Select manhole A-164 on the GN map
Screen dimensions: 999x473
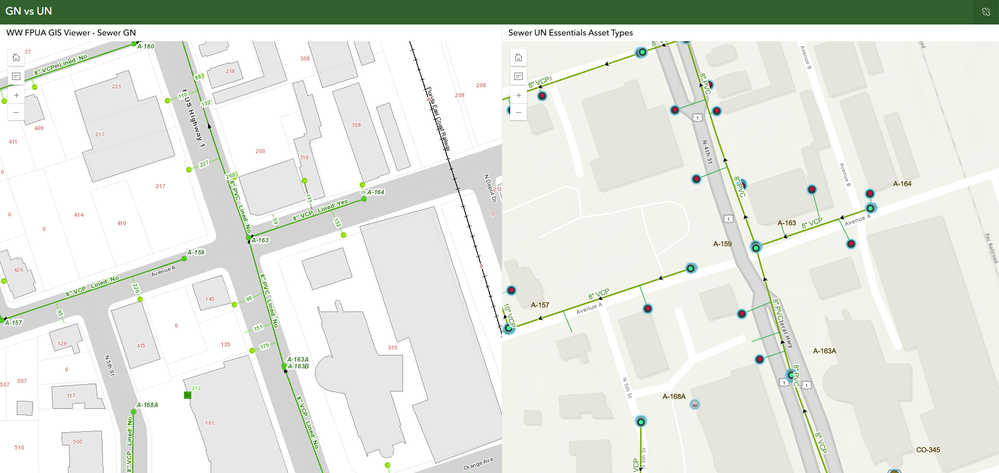click(x=364, y=199)
